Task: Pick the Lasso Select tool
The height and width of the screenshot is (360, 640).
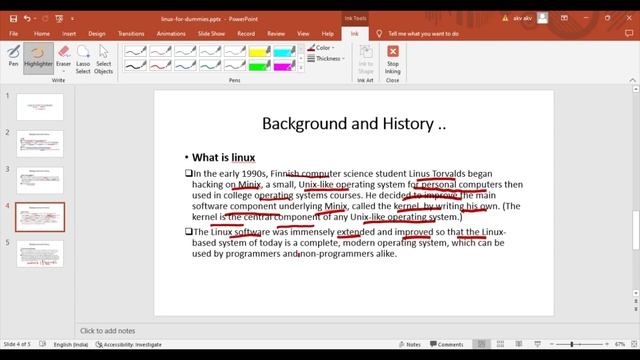Action: [83, 59]
